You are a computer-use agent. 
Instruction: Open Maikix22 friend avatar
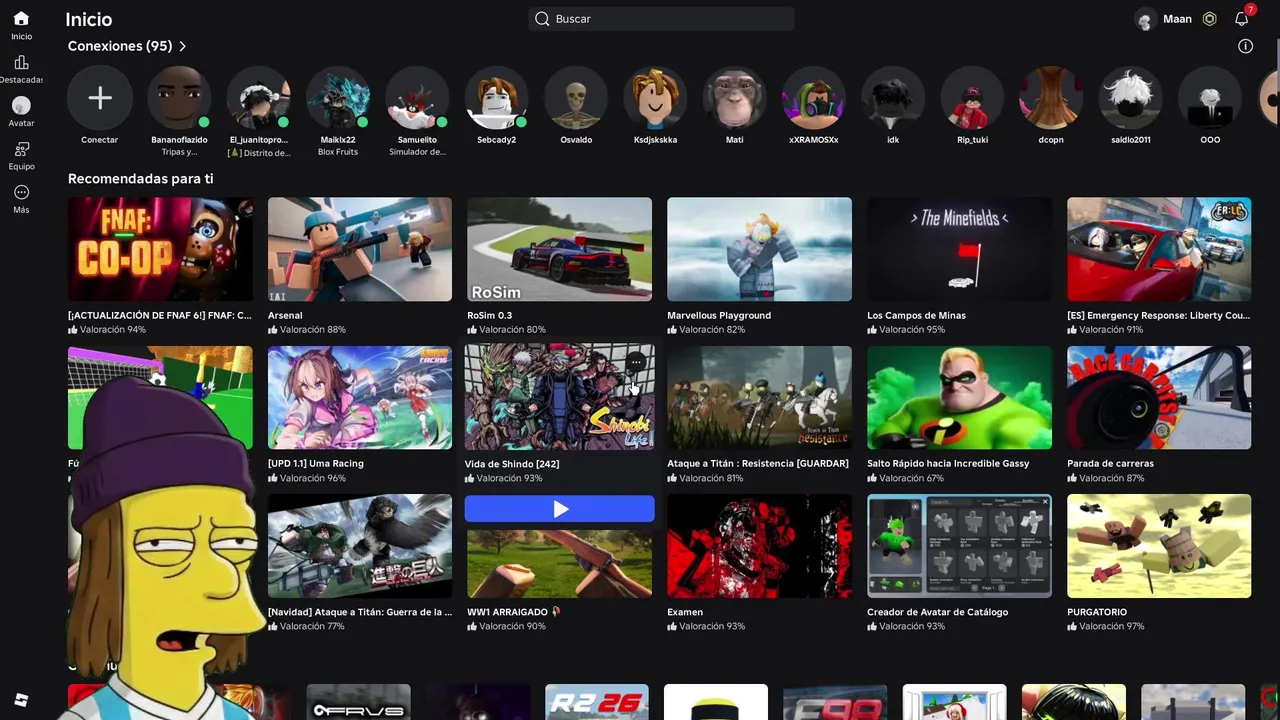point(338,98)
